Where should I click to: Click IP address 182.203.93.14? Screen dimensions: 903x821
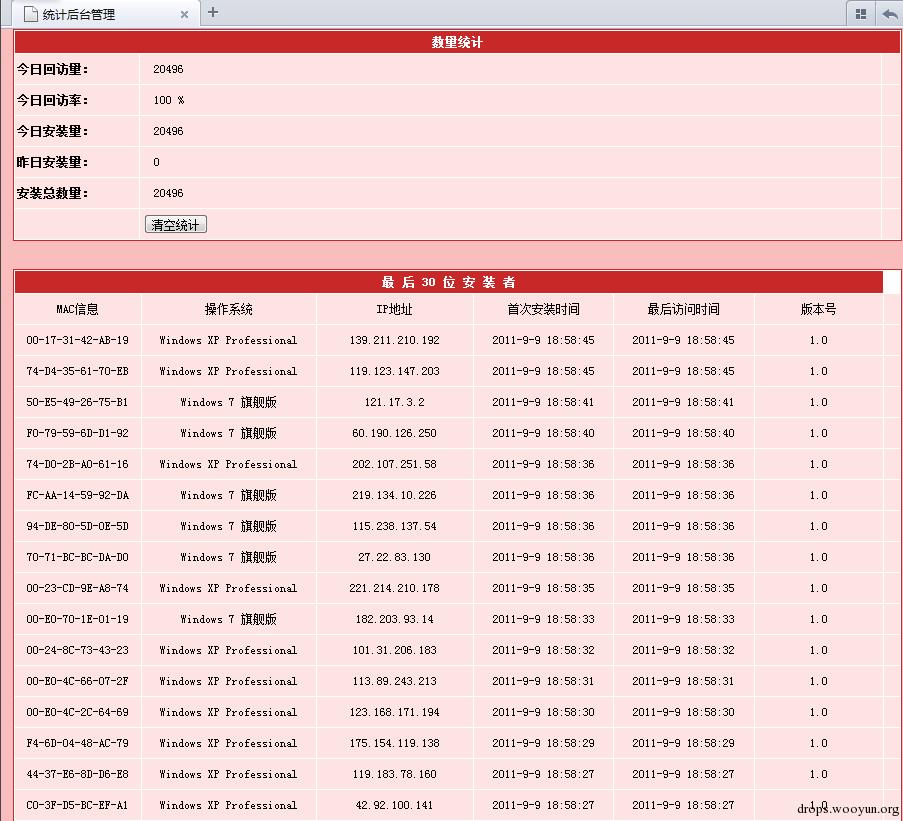(x=394, y=619)
